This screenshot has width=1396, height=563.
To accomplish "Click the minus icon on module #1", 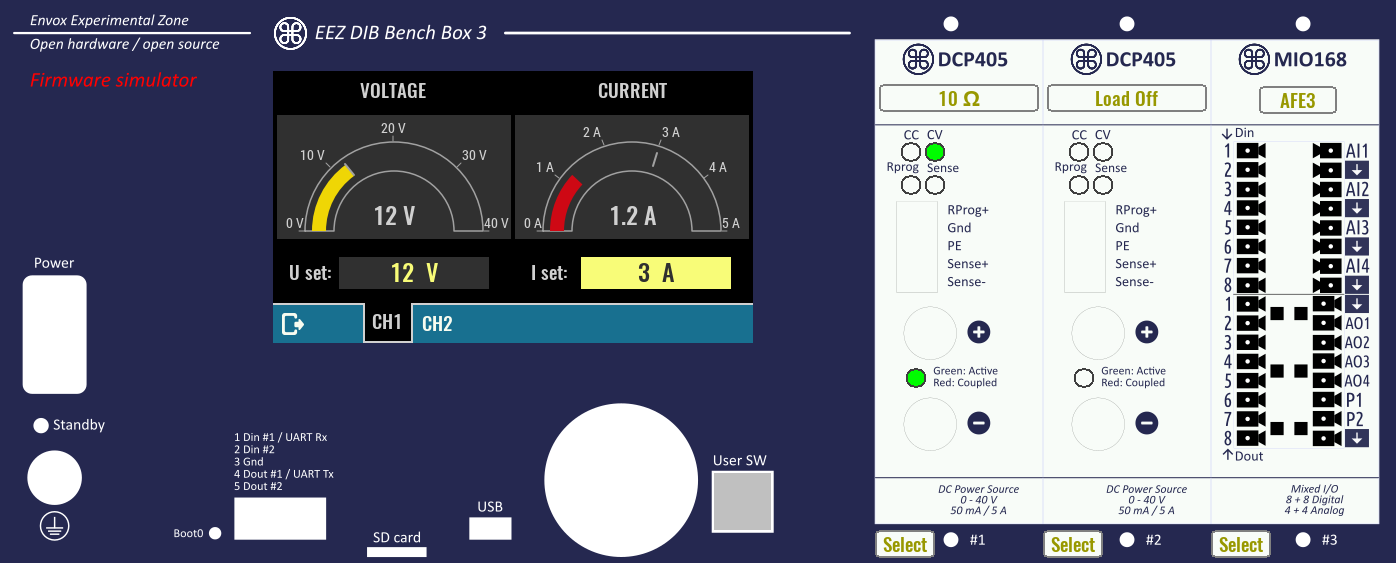I will (x=979, y=424).
